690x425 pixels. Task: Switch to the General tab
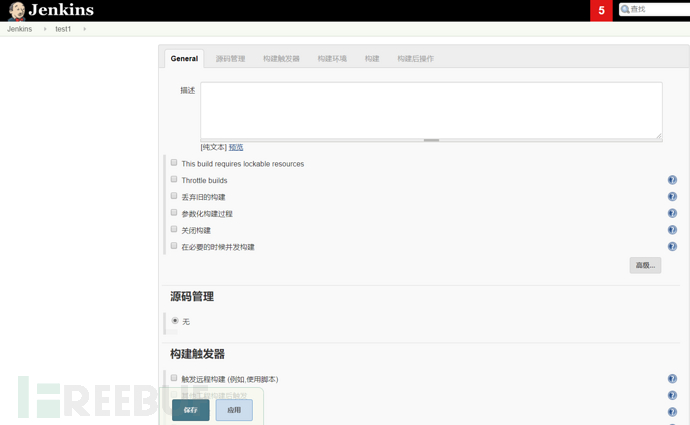(x=184, y=59)
